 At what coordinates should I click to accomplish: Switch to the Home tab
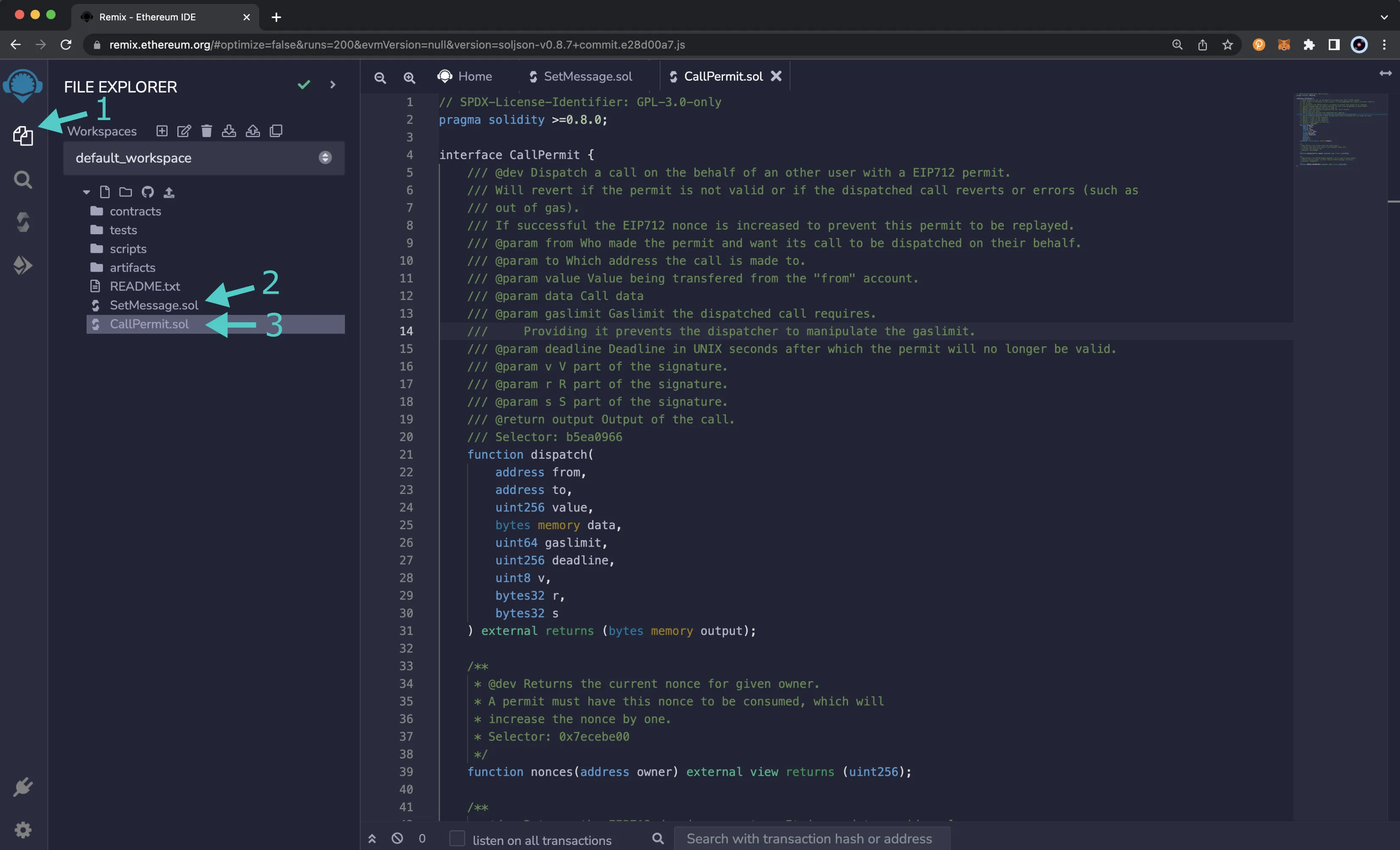(x=465, y=76)
